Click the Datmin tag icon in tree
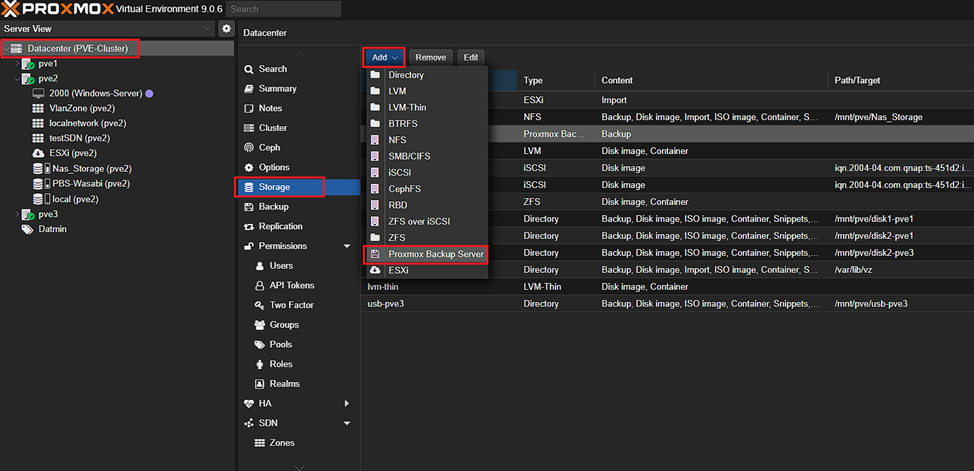The height and width of the screenshot is (471, 974). coord(28,229)
